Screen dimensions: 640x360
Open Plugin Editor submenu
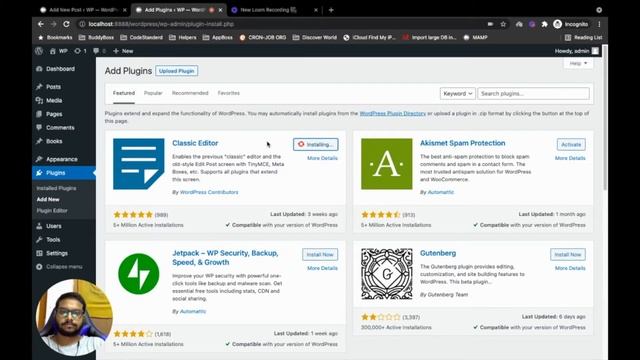pos(52,211)
